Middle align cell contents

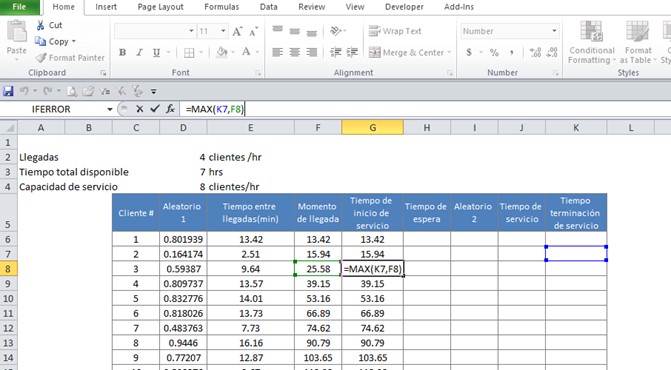pos(294,31)
